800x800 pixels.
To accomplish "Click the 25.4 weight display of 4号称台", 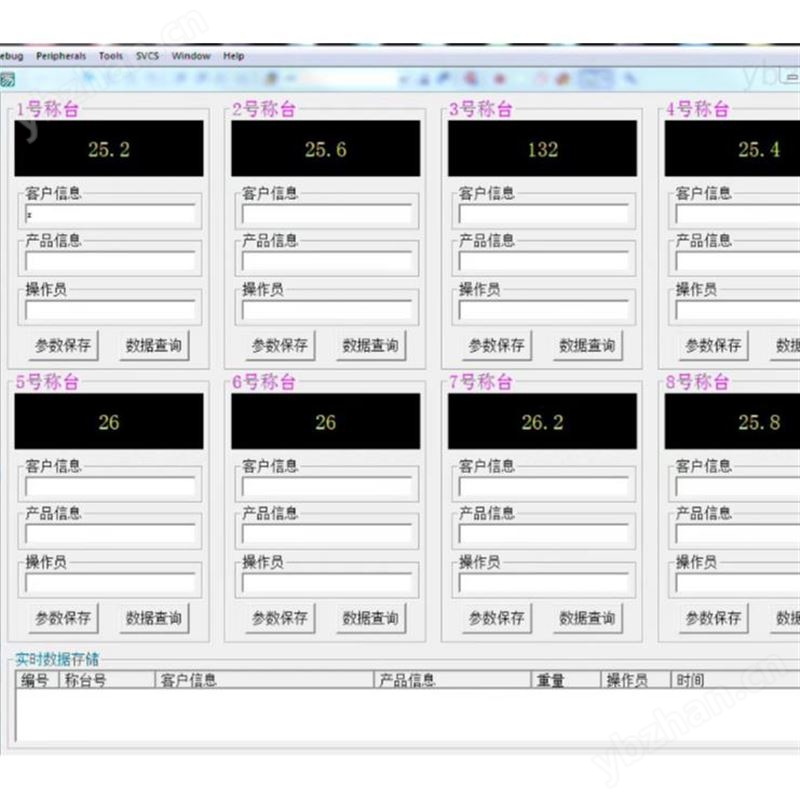I will [x=733, y=148].
